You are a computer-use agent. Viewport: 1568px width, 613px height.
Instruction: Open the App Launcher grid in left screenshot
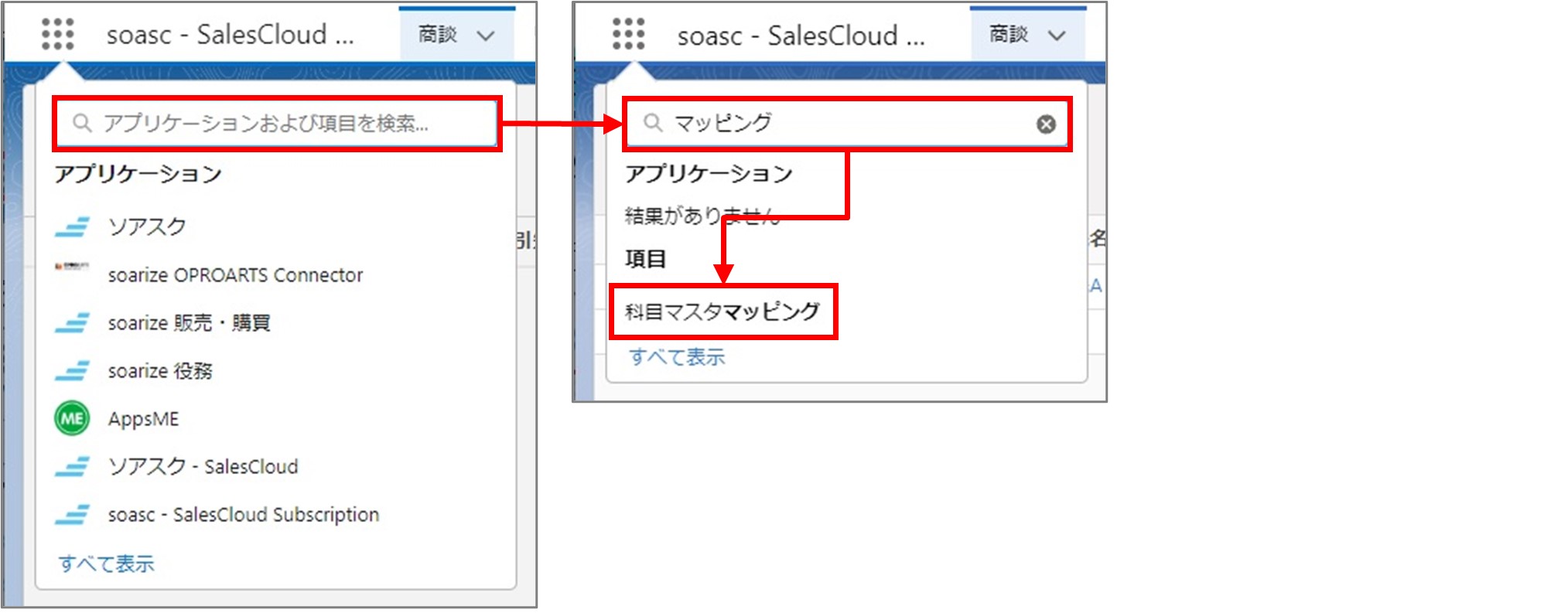[x=58, y=35]
